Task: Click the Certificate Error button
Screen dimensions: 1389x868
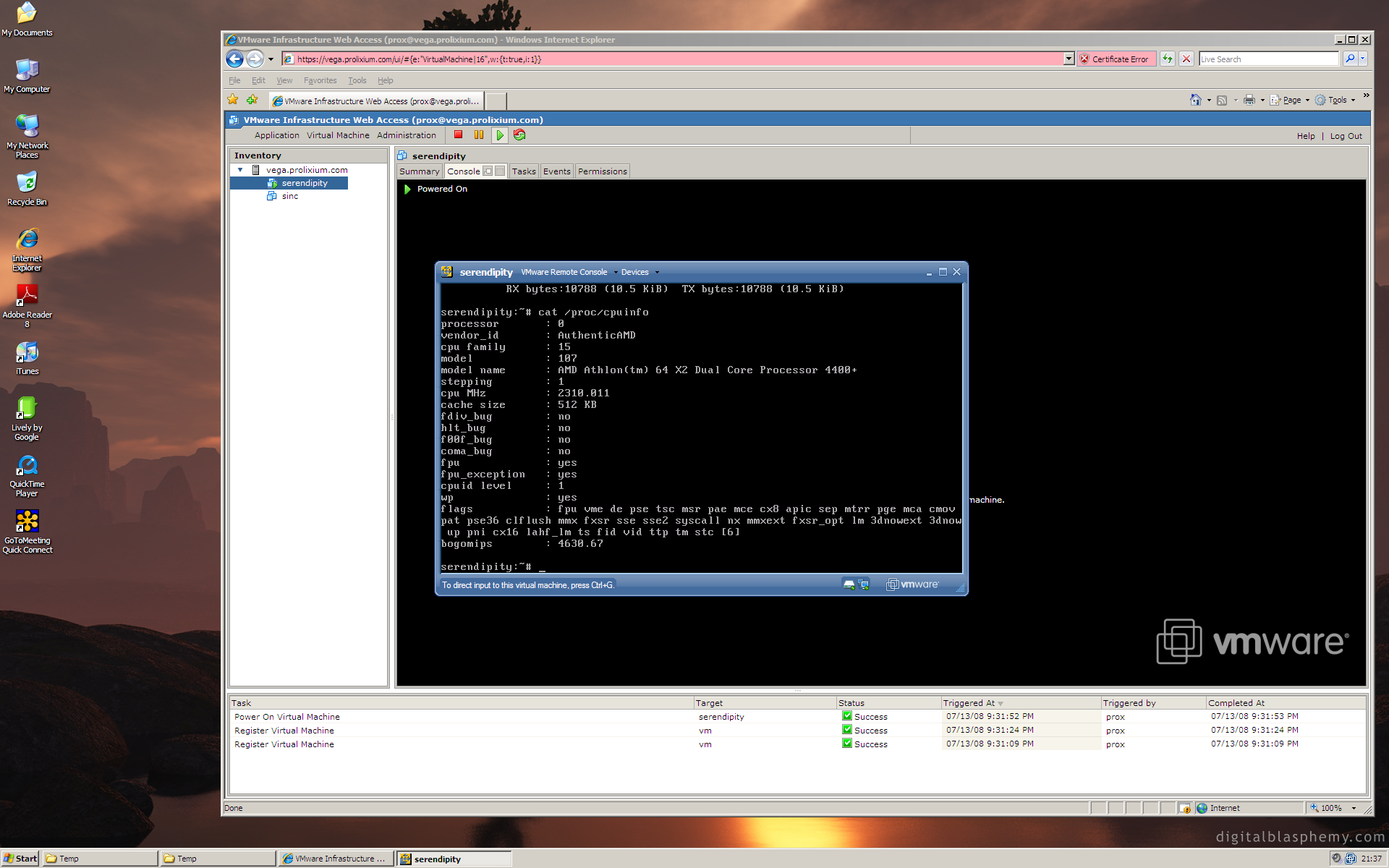Action: (x=1116, y=59)
